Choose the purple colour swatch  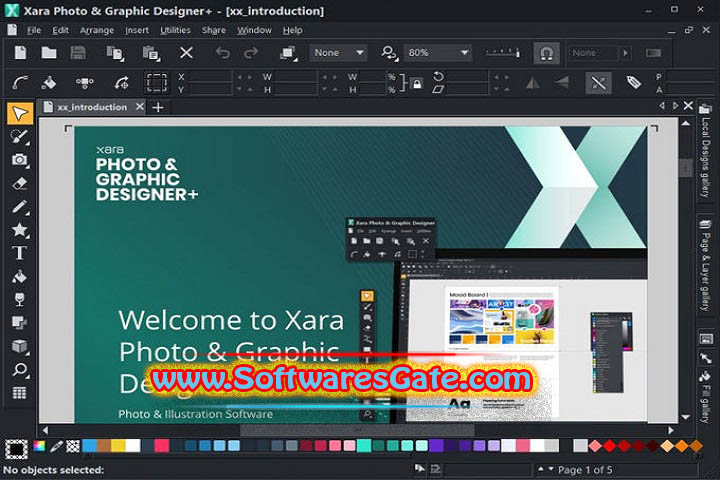click(436, 446)
